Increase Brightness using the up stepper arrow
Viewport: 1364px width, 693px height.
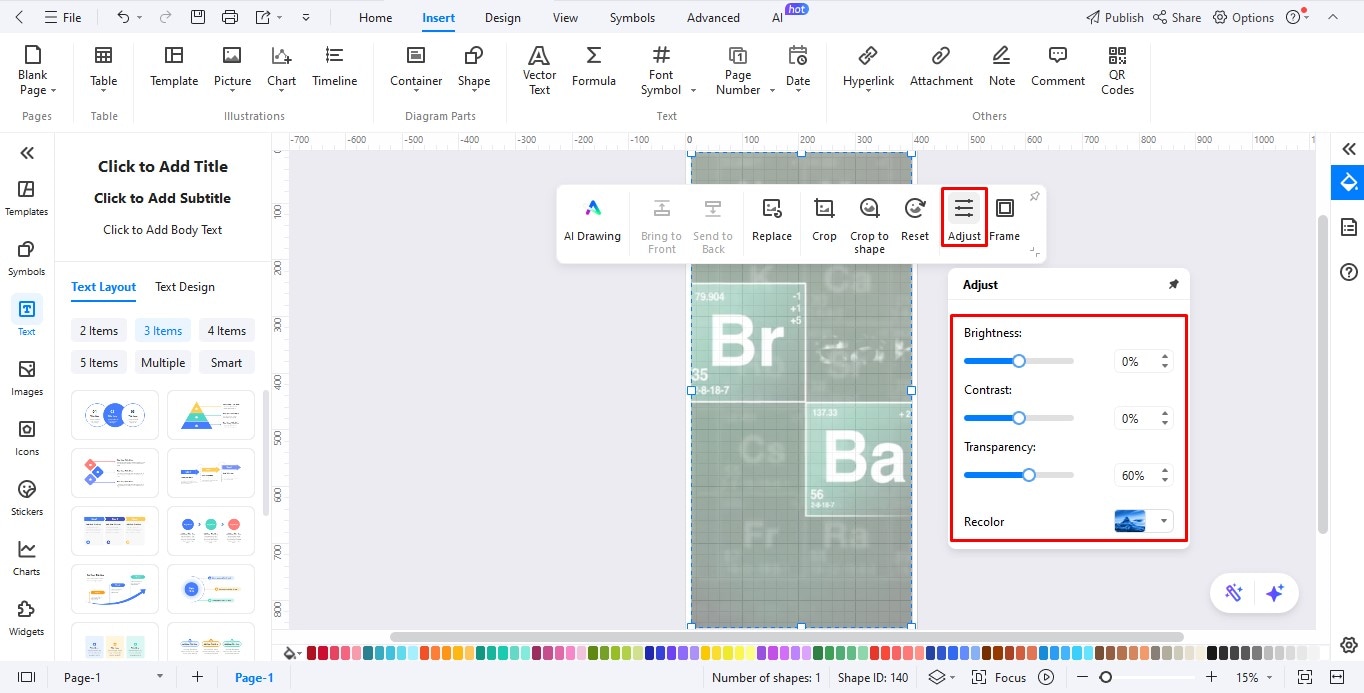tap(1165, 356)
